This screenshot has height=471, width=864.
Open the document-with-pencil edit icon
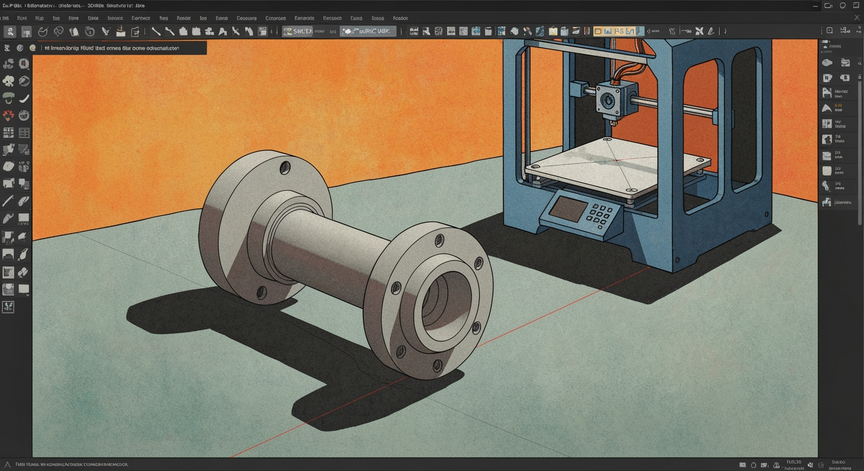pyautogui.click(x=136, y=31)
